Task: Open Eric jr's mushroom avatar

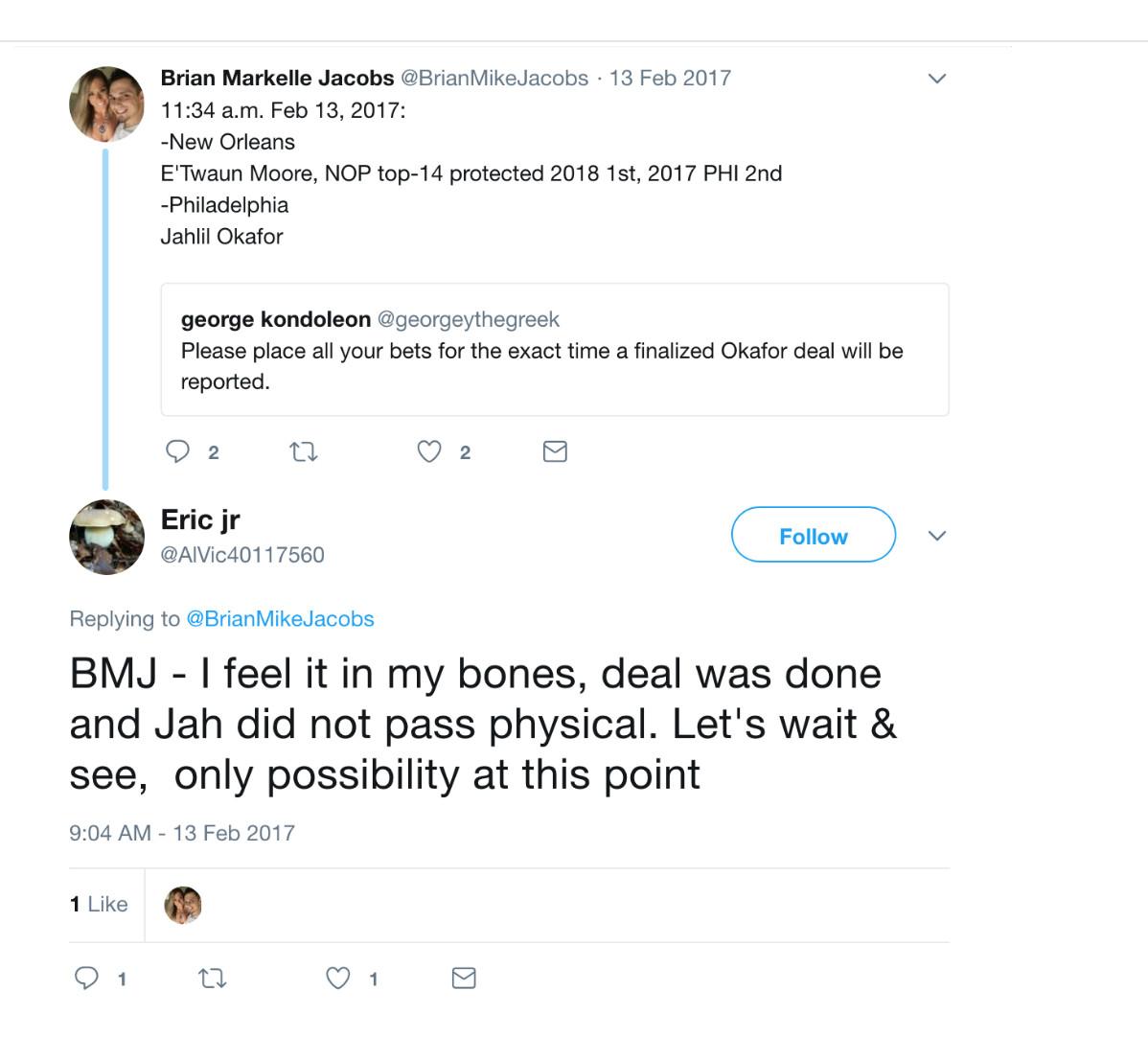Action: coord(106,537)
